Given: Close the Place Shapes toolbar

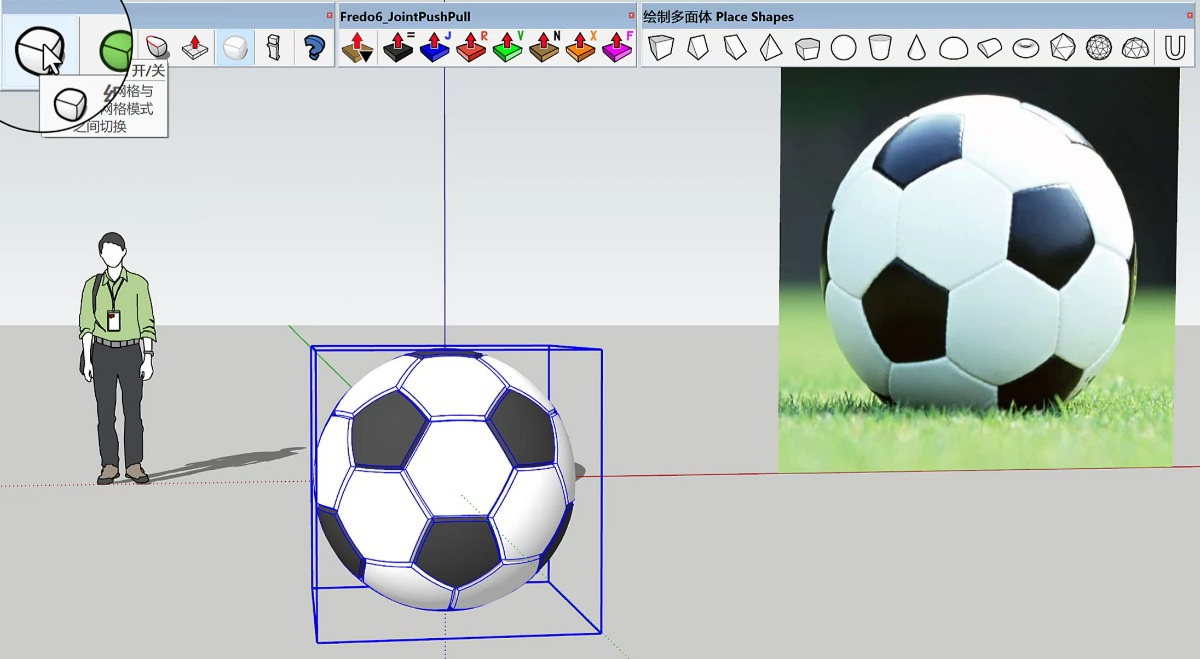Looking at the screenshot, I should (1191, 15).
